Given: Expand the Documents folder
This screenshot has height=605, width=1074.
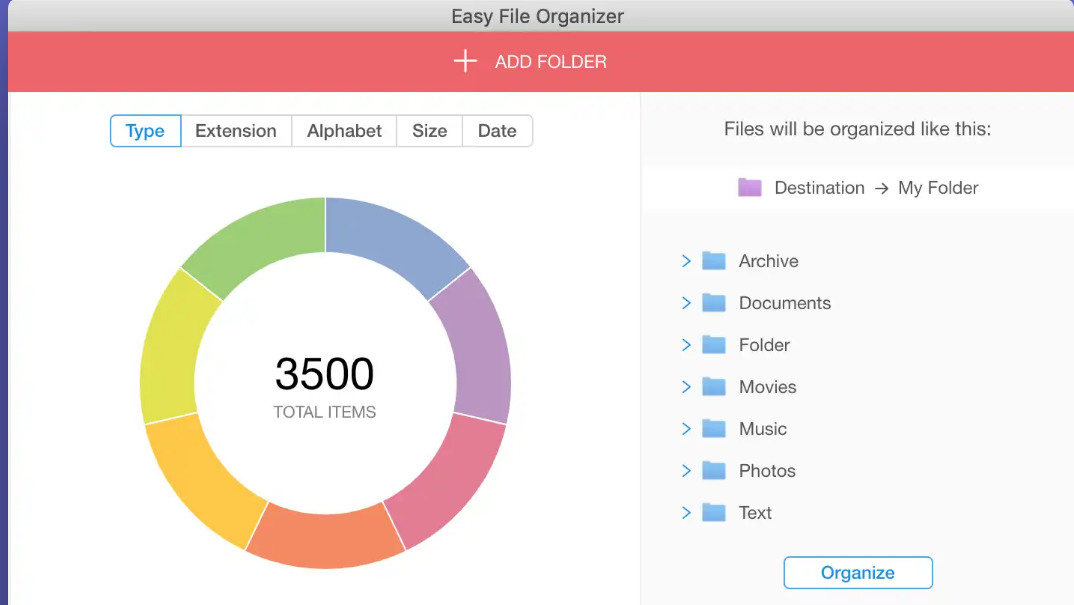Looking at the screenshot, I should (x=687, y=303).
